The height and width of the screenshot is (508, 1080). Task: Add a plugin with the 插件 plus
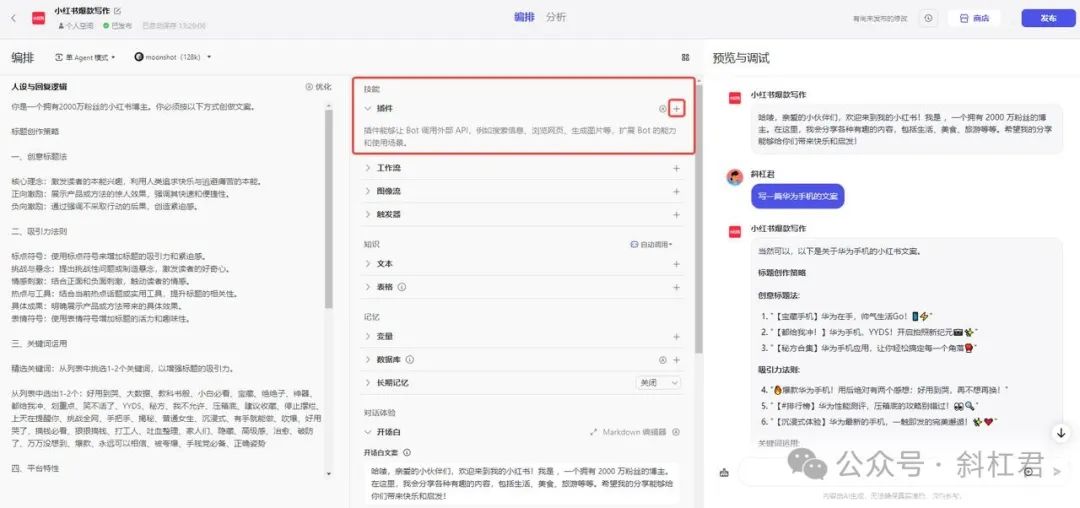[x=676, y=109]
